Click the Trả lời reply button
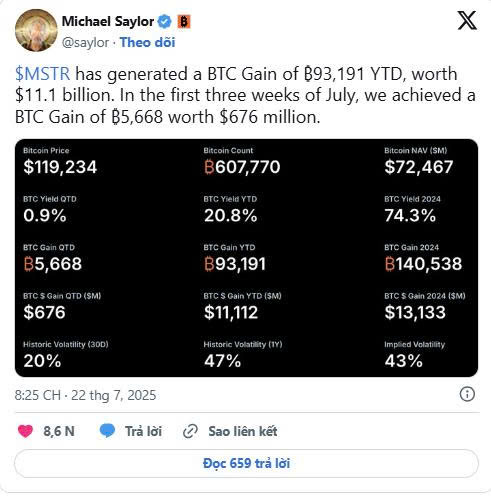Image resolution: width=491 pixels, height=496 pixels. [x=143, y=431]
